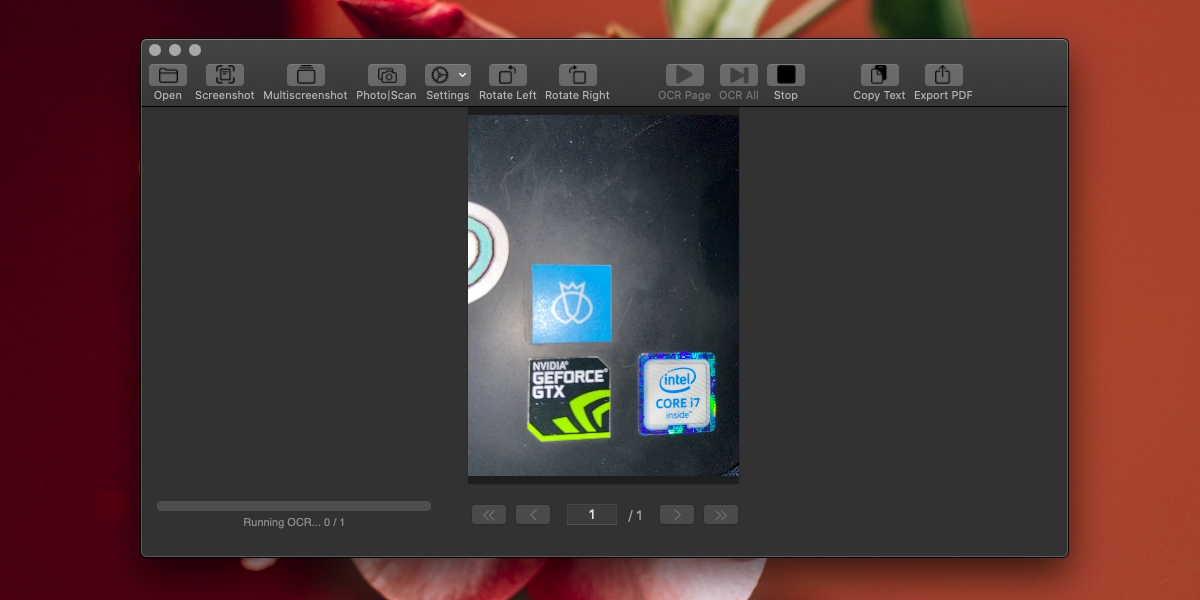Click the scanned image preview
Screen dimensions: 1200x600
point(604,295)
